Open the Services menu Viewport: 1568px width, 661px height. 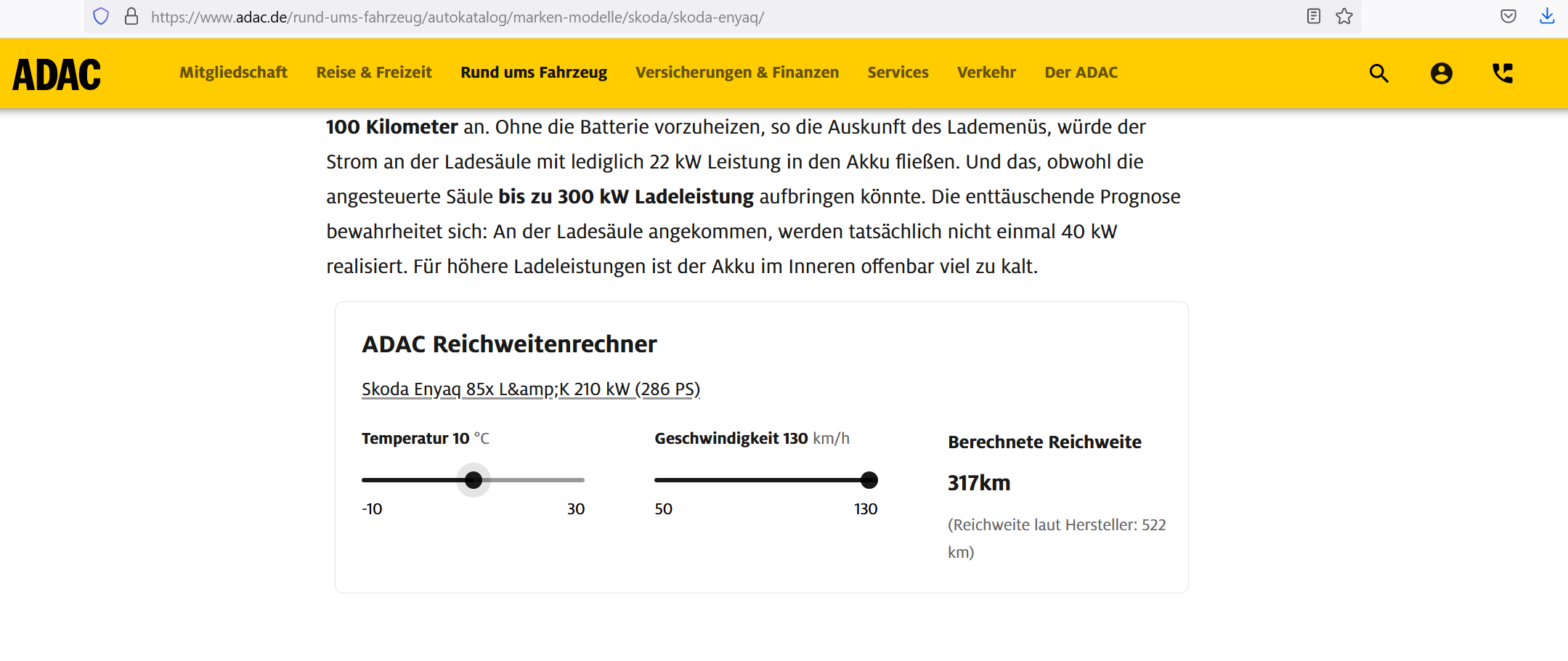(x=898, y=73)
